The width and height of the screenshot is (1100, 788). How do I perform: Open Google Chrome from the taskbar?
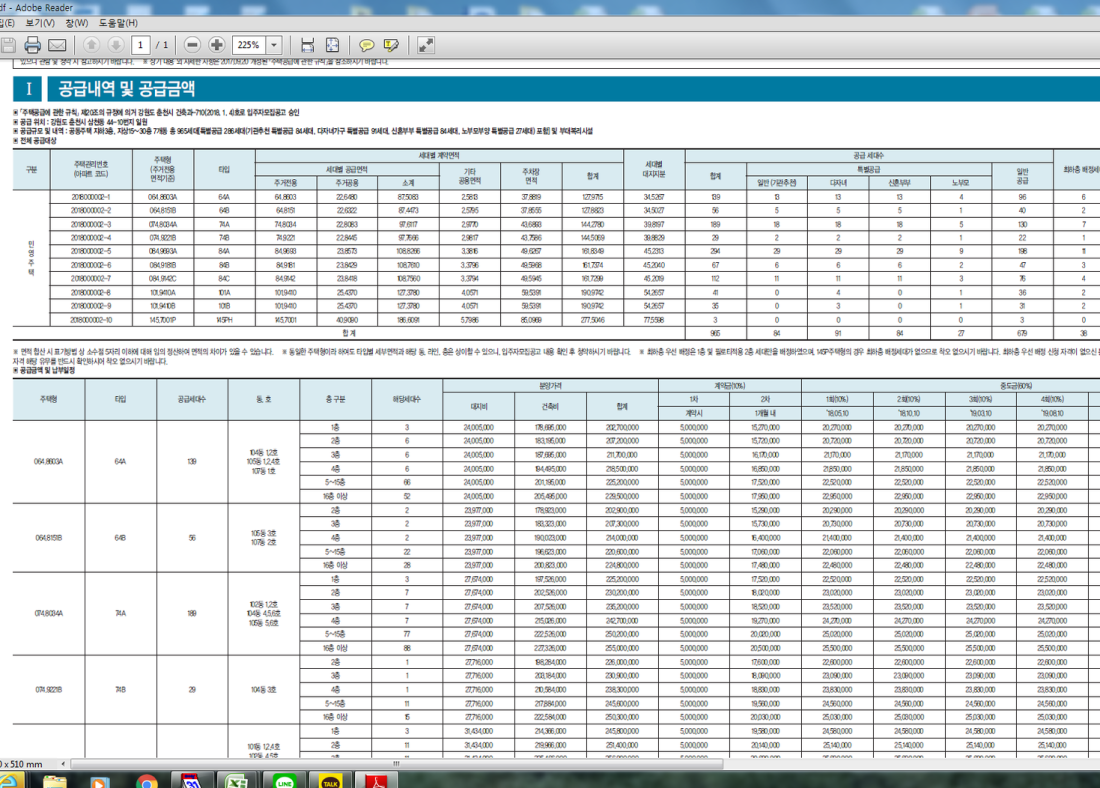coord(147,781)
